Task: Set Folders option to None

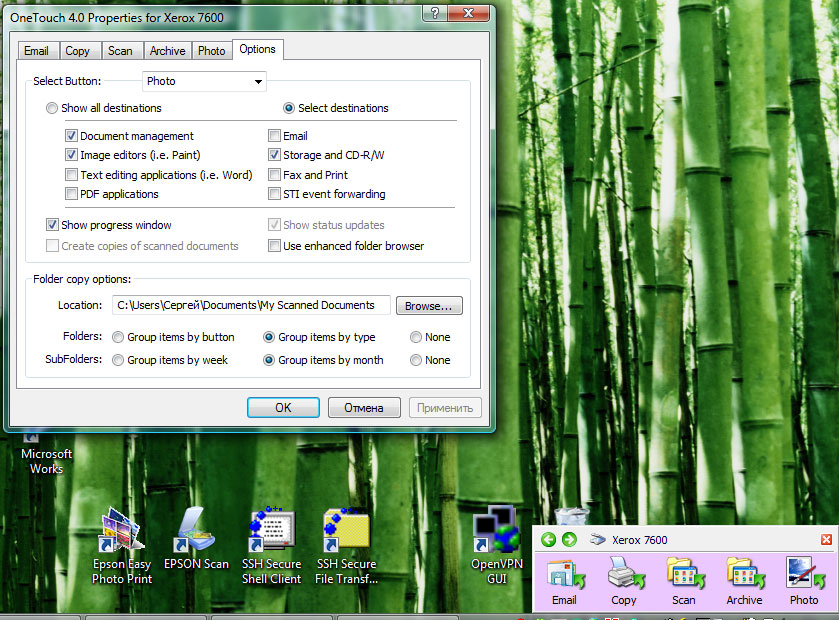Action: pyautogui.click(x=416, y=338)
